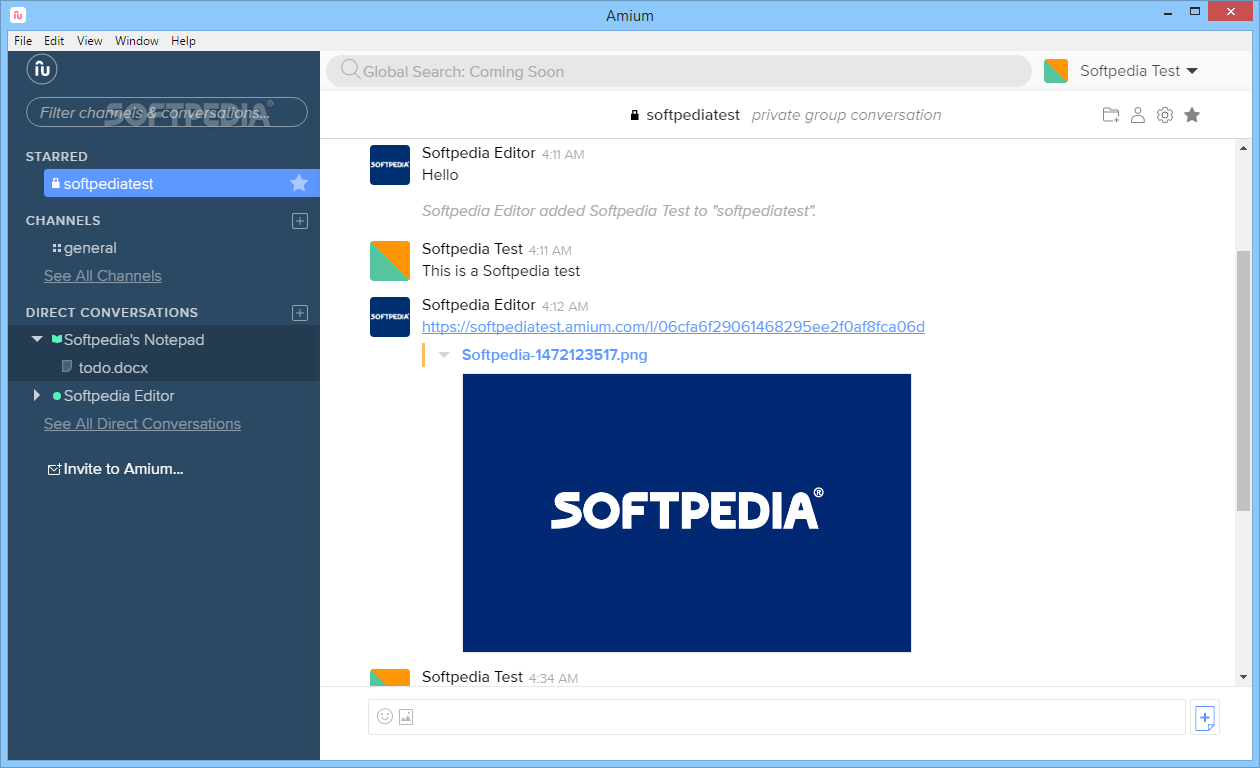Click the document icon beside todo.docx
This screenshot has width=1260, height=768.
click(x=67, y=368)
